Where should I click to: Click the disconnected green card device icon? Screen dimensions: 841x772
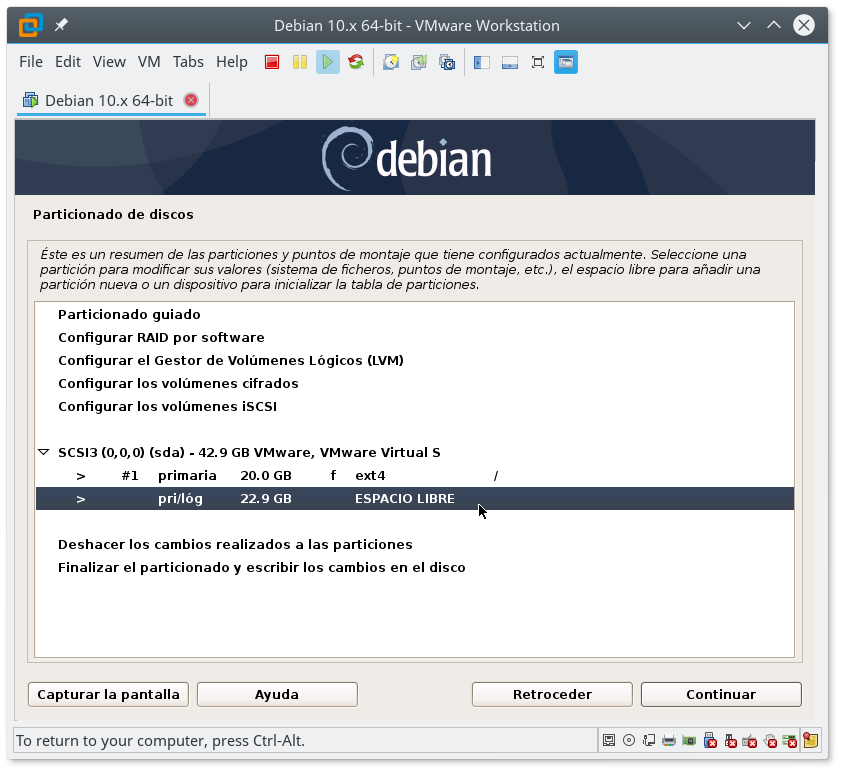[x=790, y=741]
